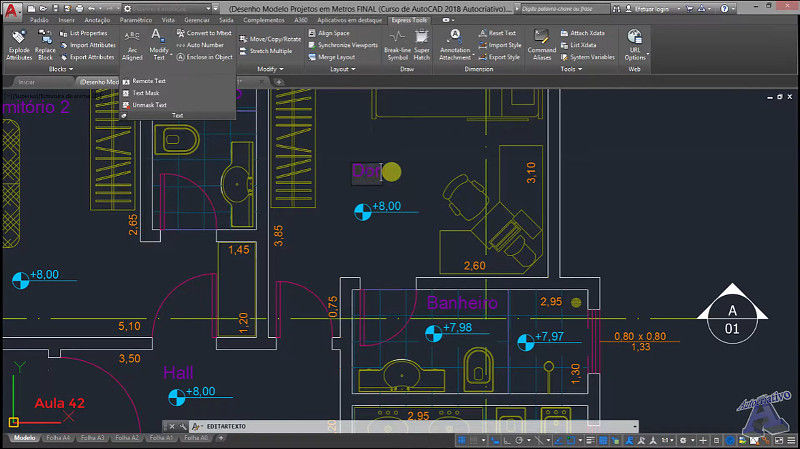Expand the Tools panel

[571, 69]
